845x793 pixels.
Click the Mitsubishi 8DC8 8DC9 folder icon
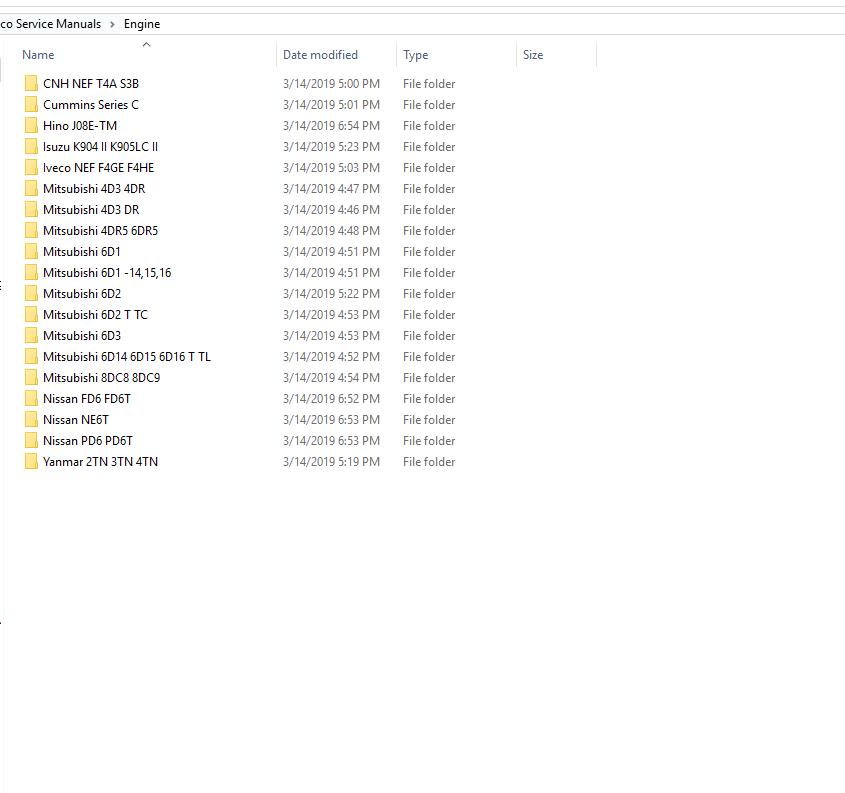pyautogui.click(x=31, y=377)
